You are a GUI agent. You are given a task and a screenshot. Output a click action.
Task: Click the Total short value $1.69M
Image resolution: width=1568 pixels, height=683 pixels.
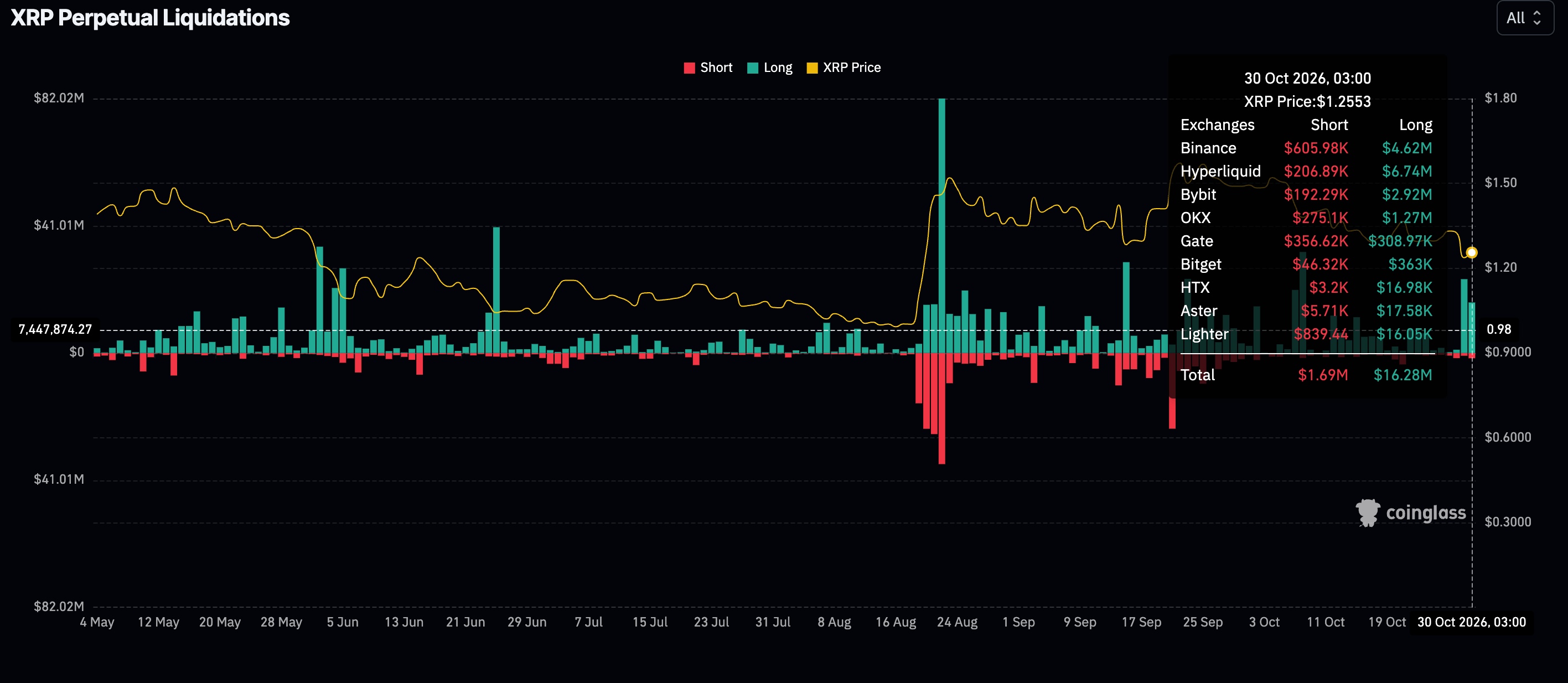(x=1323, y=375)
